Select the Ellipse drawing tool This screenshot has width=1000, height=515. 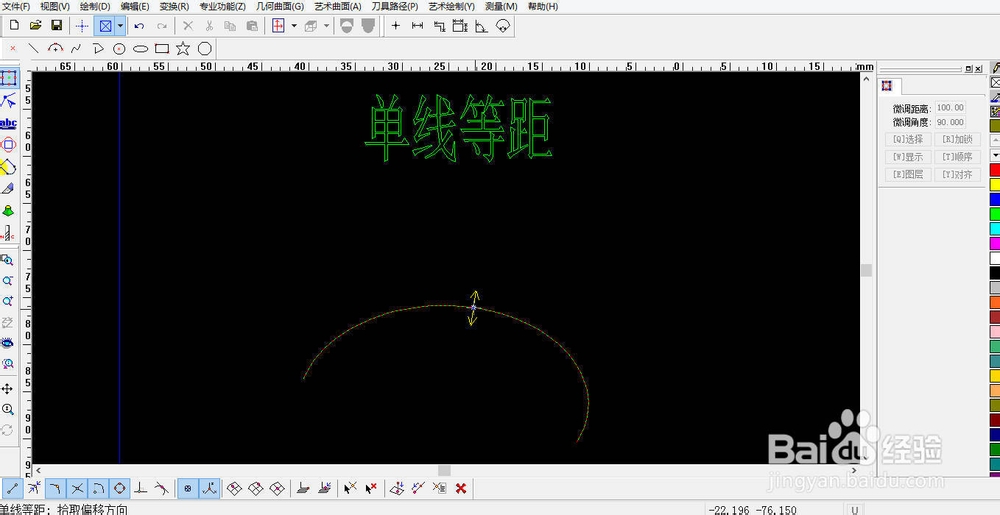pyautogui.click(x=140, y=48)
